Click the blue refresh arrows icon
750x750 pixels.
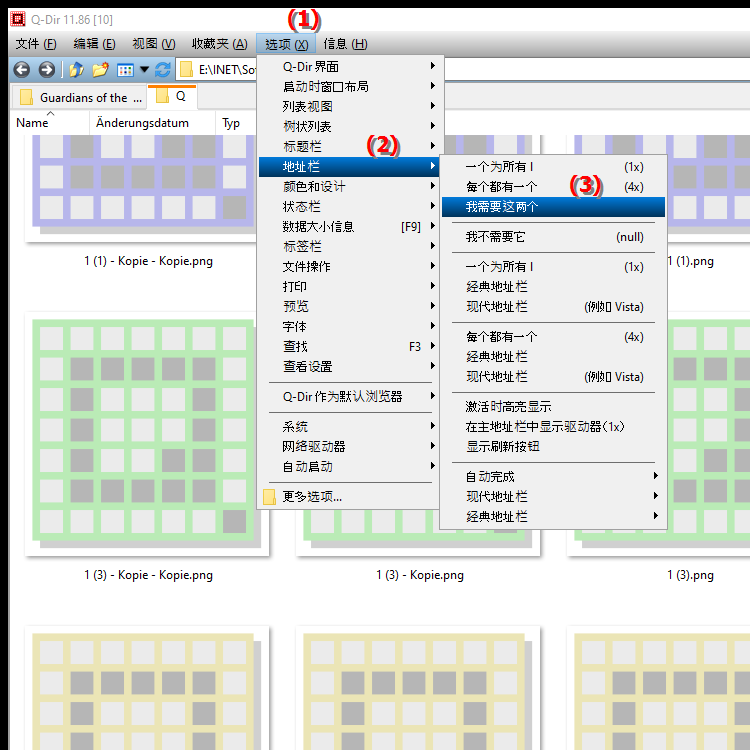point(163,70)
